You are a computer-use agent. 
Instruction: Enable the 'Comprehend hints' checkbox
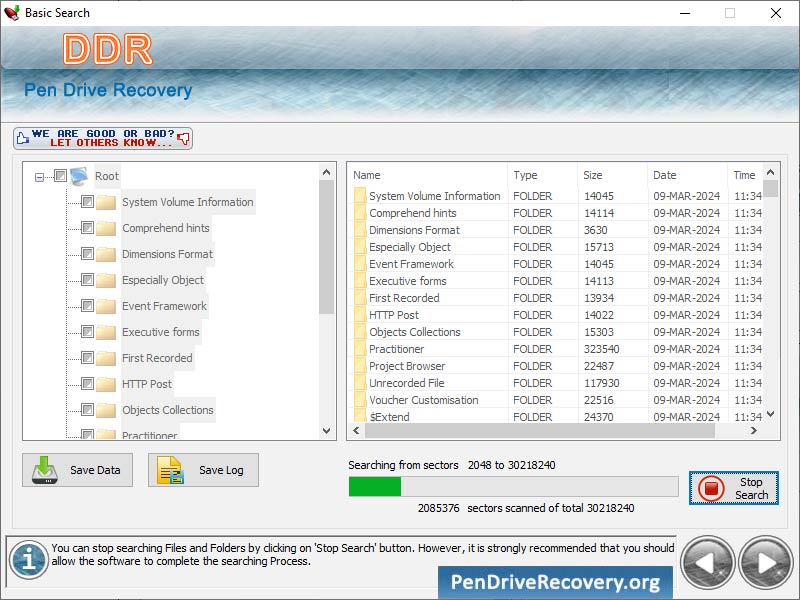coord(85,227)
